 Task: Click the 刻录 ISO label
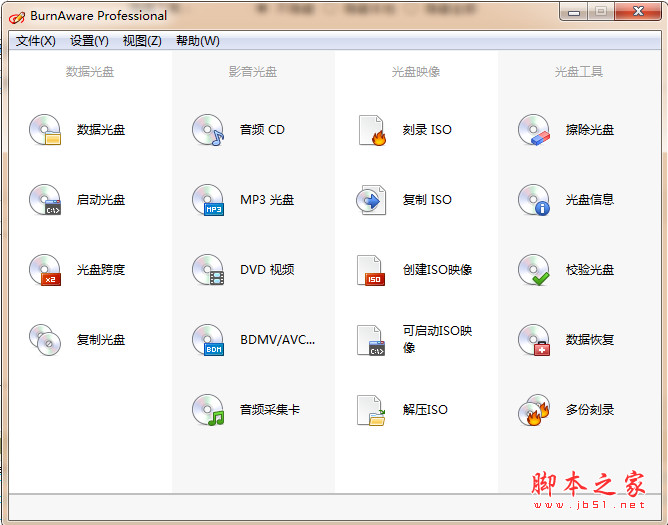pos(427,130)
